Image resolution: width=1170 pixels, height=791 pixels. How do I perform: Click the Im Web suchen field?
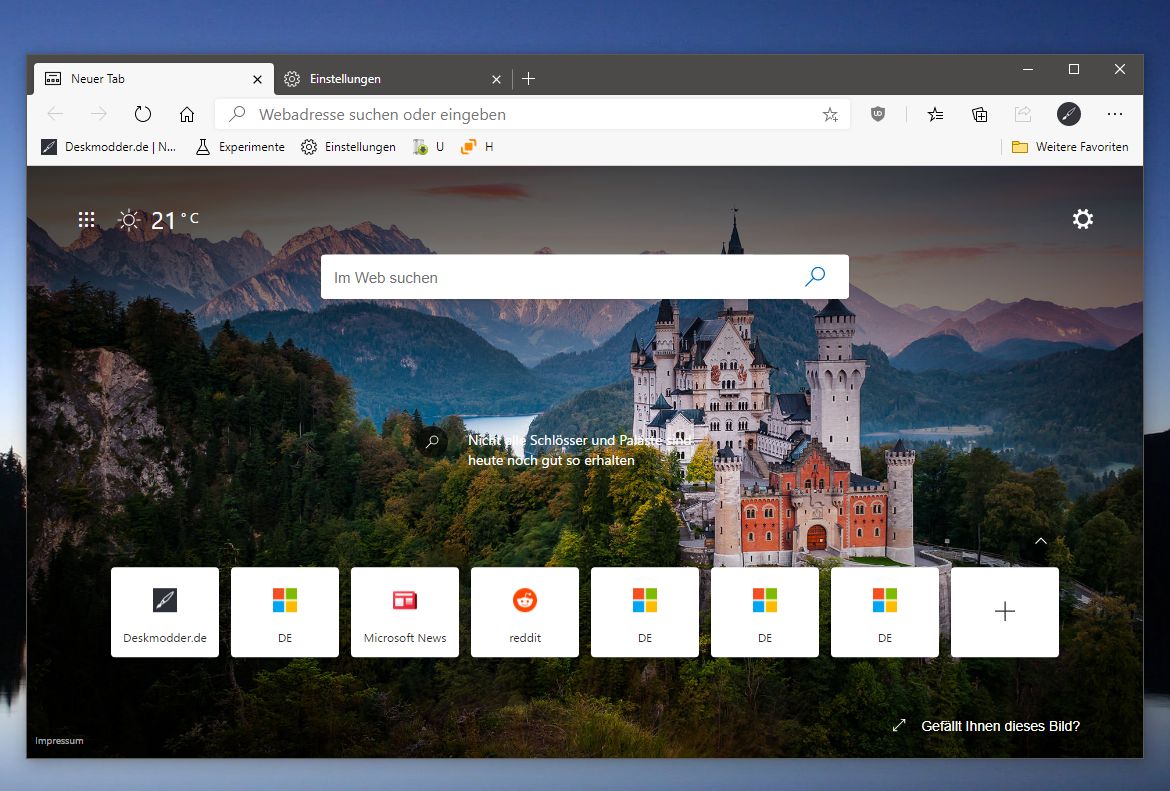point(560,277)
